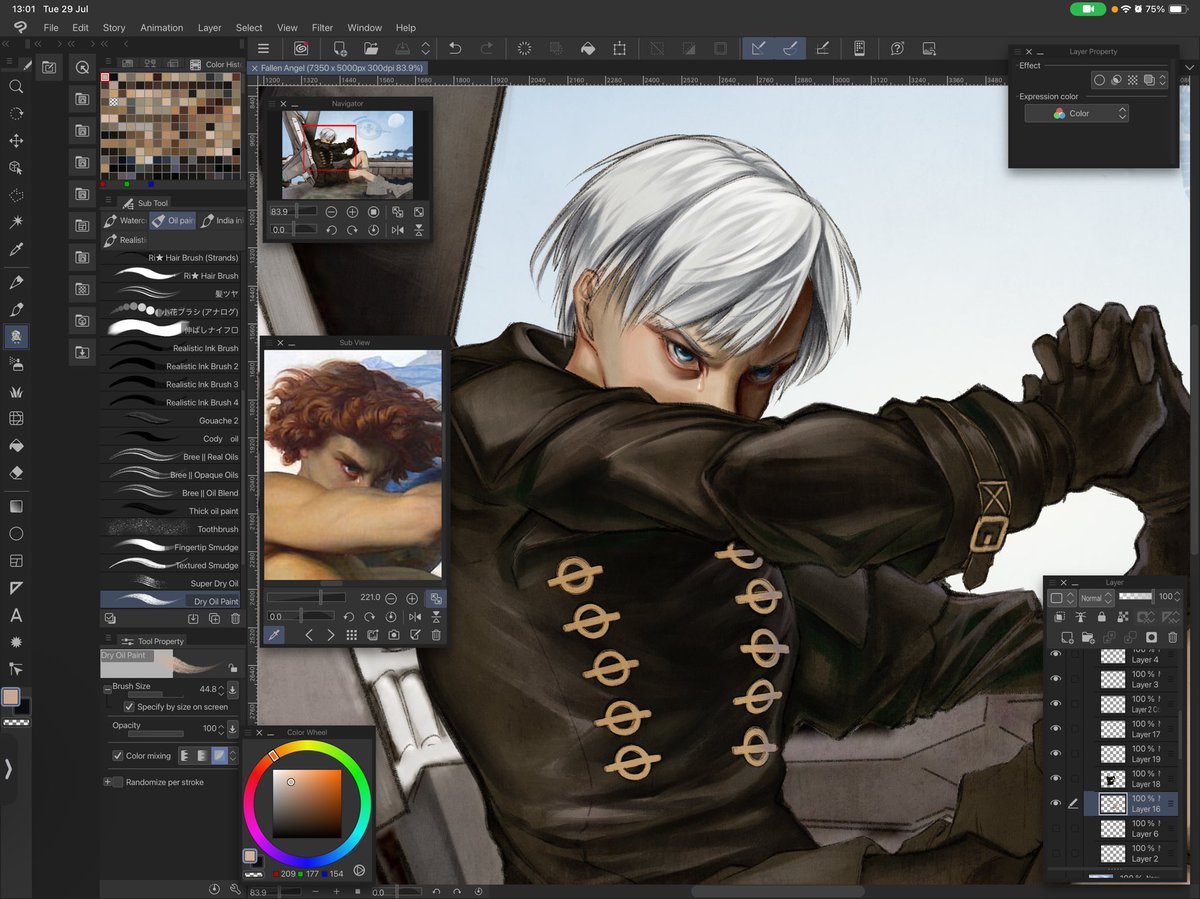The width and height of the screenshot is (1200, 899).
Task: Select the Eyedropper tool in toolbar
Action: tap(16, 249)
